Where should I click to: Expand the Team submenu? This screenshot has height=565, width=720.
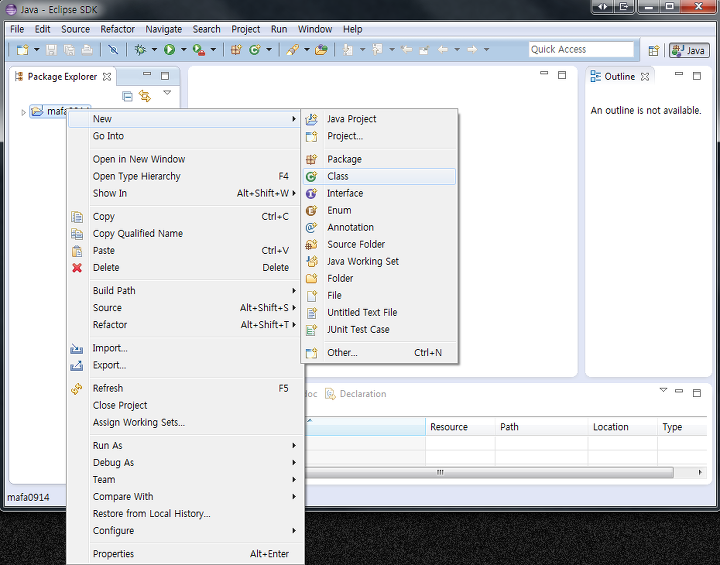tap(185, 480)
